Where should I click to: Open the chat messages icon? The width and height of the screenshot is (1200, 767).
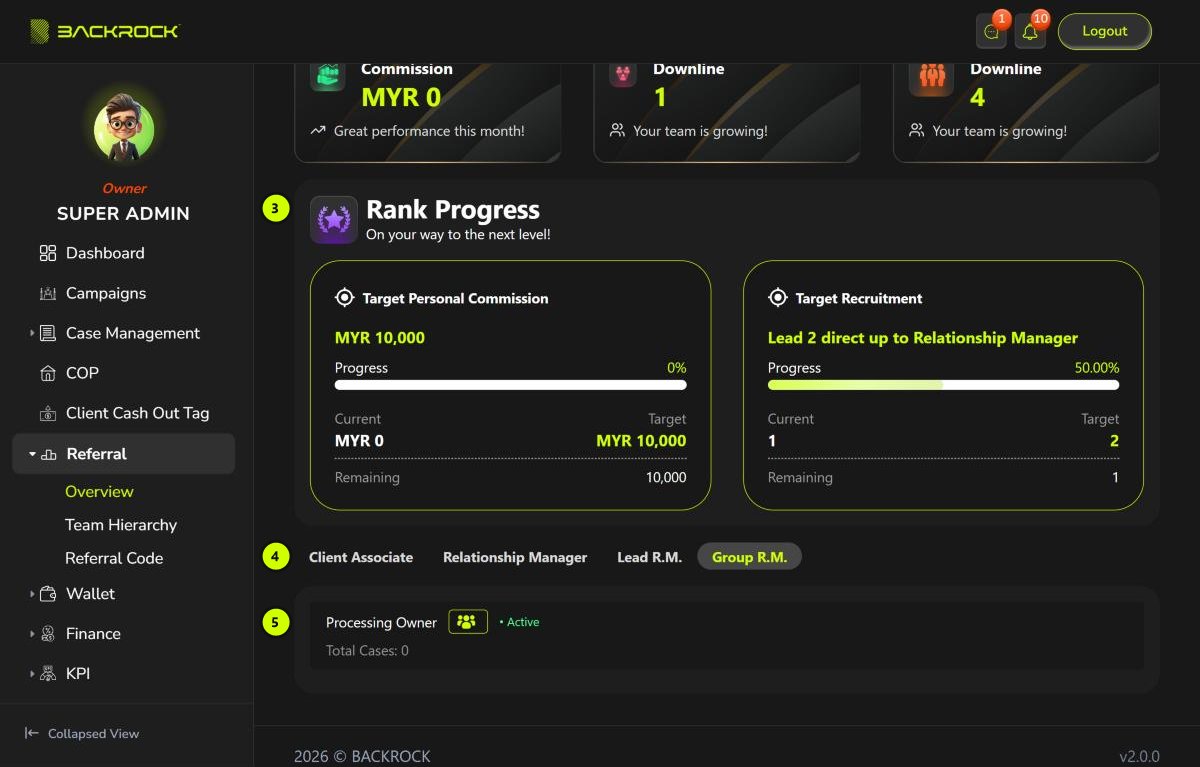[x=991, y=32]
